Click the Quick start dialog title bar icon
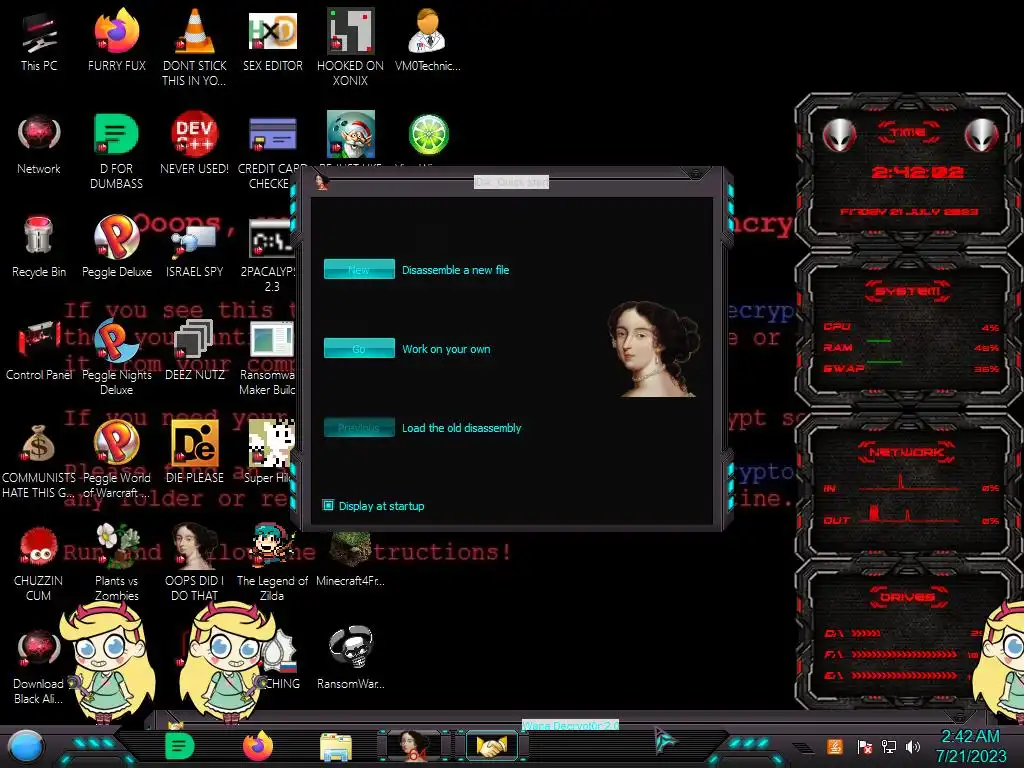 (x=321, y=182)
